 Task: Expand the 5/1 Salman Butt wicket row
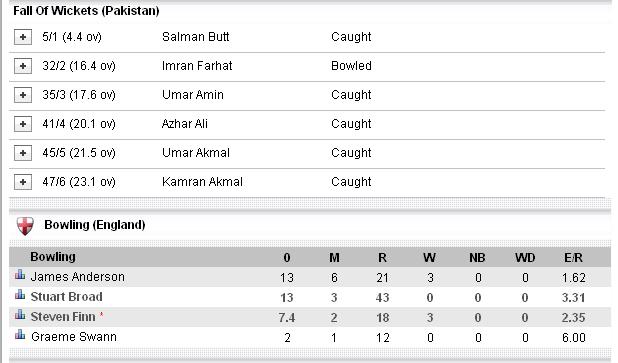[x=23, y=37]
